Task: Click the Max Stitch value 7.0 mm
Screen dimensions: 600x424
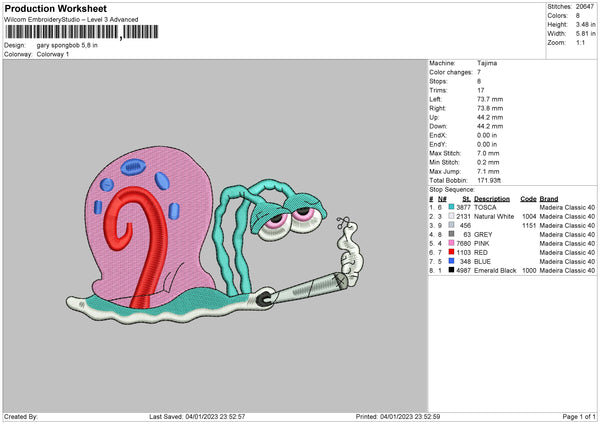Action: [x=488, y=153]
